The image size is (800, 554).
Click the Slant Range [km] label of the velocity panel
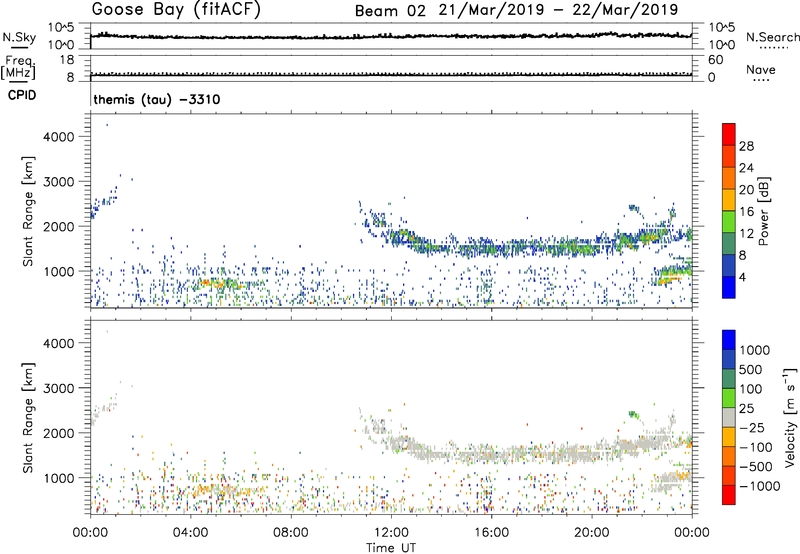click(x=28, y=418)
